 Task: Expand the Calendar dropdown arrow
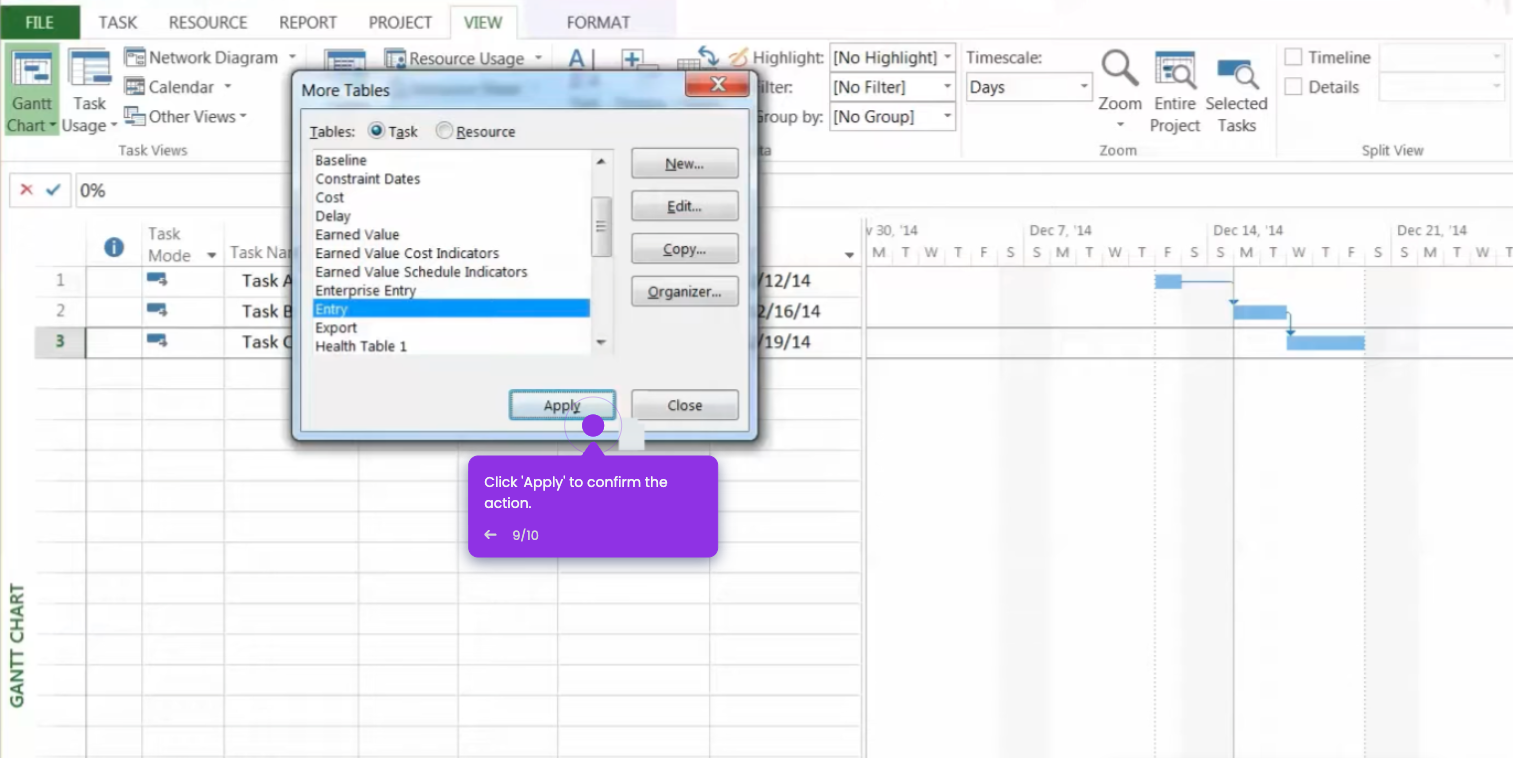coord(227,87)
